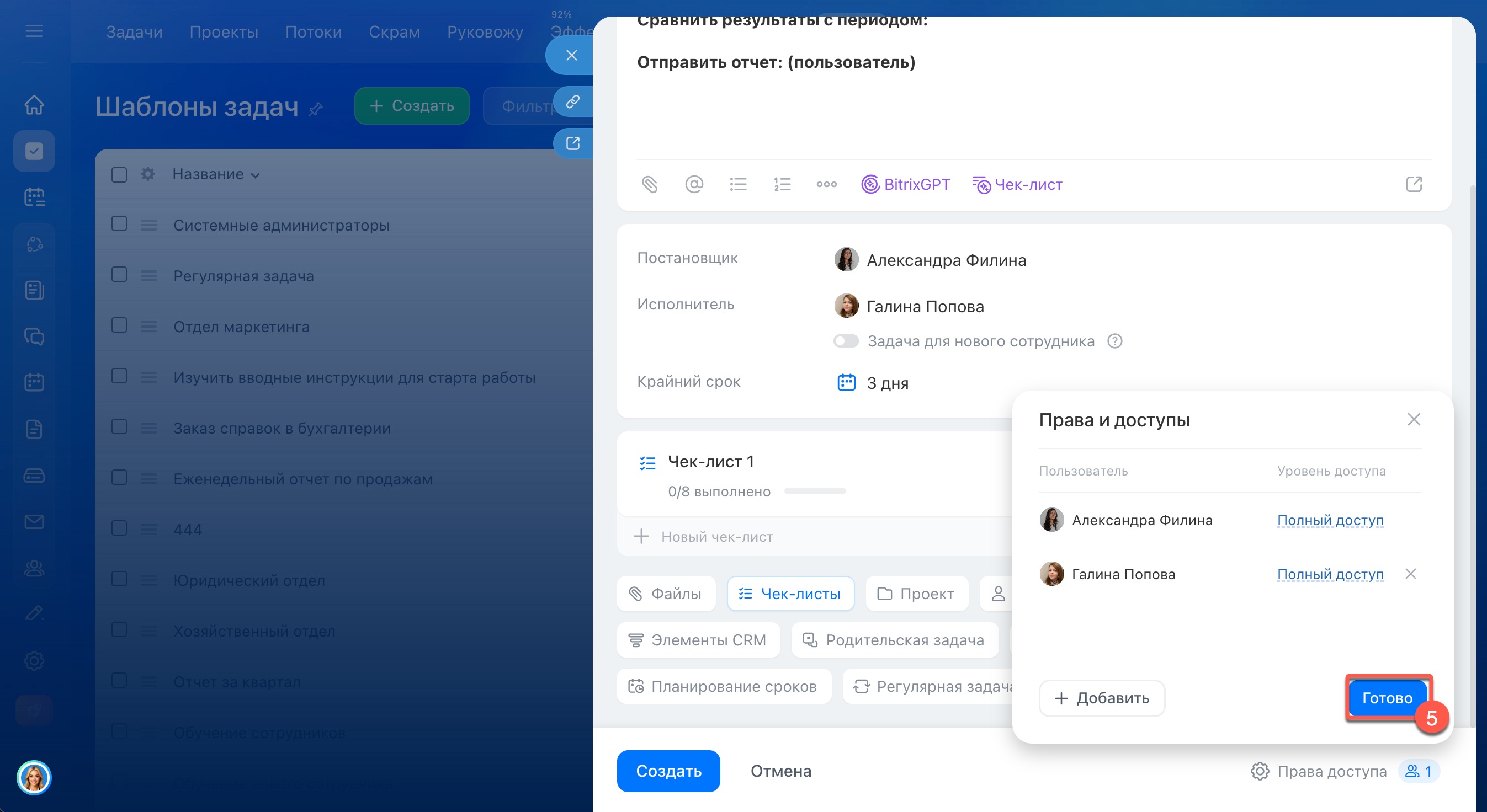Check the Регулярная задача template checkbox
Screen dimensions: 1487x812
(x=119, y=275)
